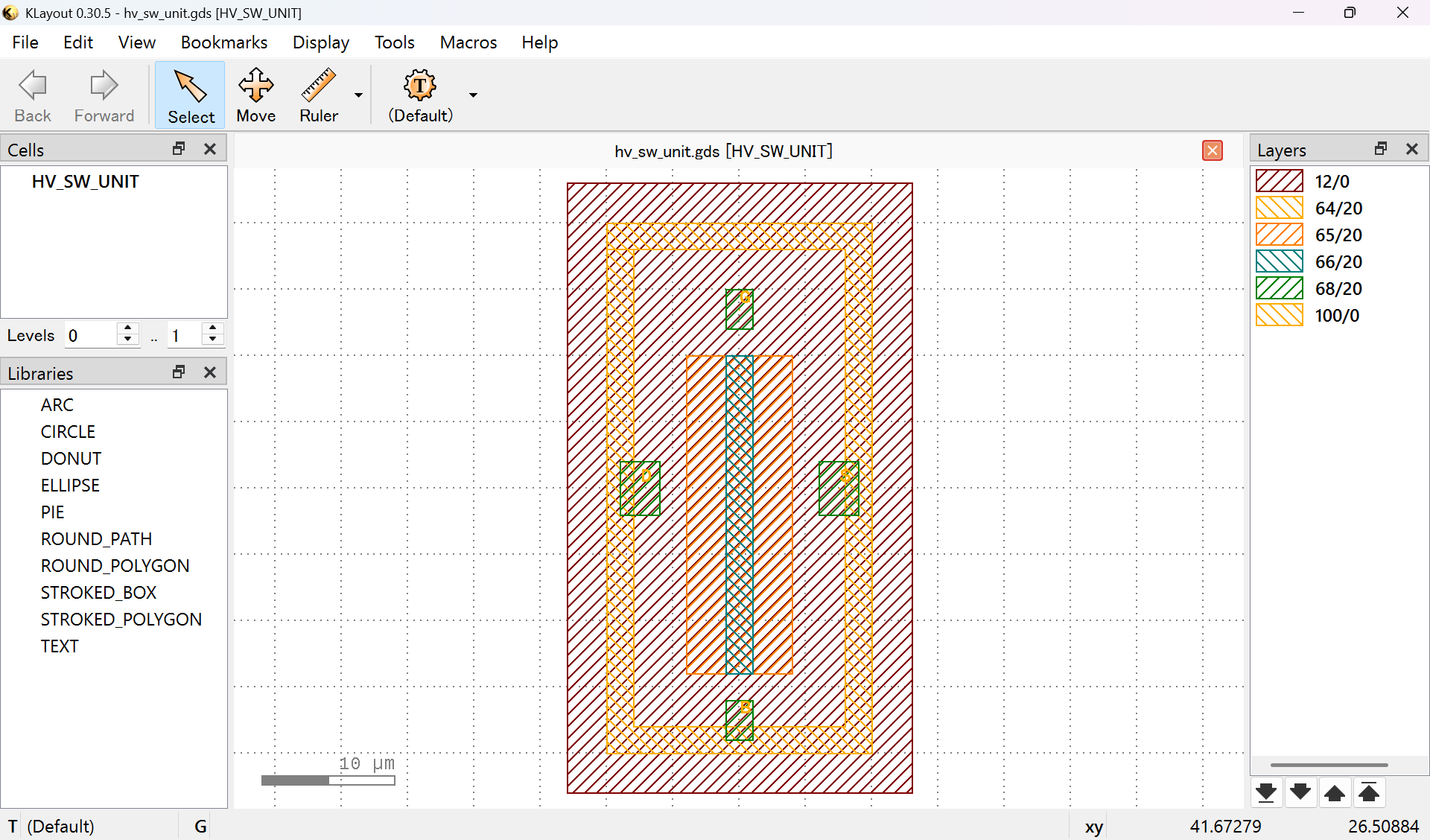Undock the Cells panel
Viewport: 1430px width, 840px height.
[178, 148]
